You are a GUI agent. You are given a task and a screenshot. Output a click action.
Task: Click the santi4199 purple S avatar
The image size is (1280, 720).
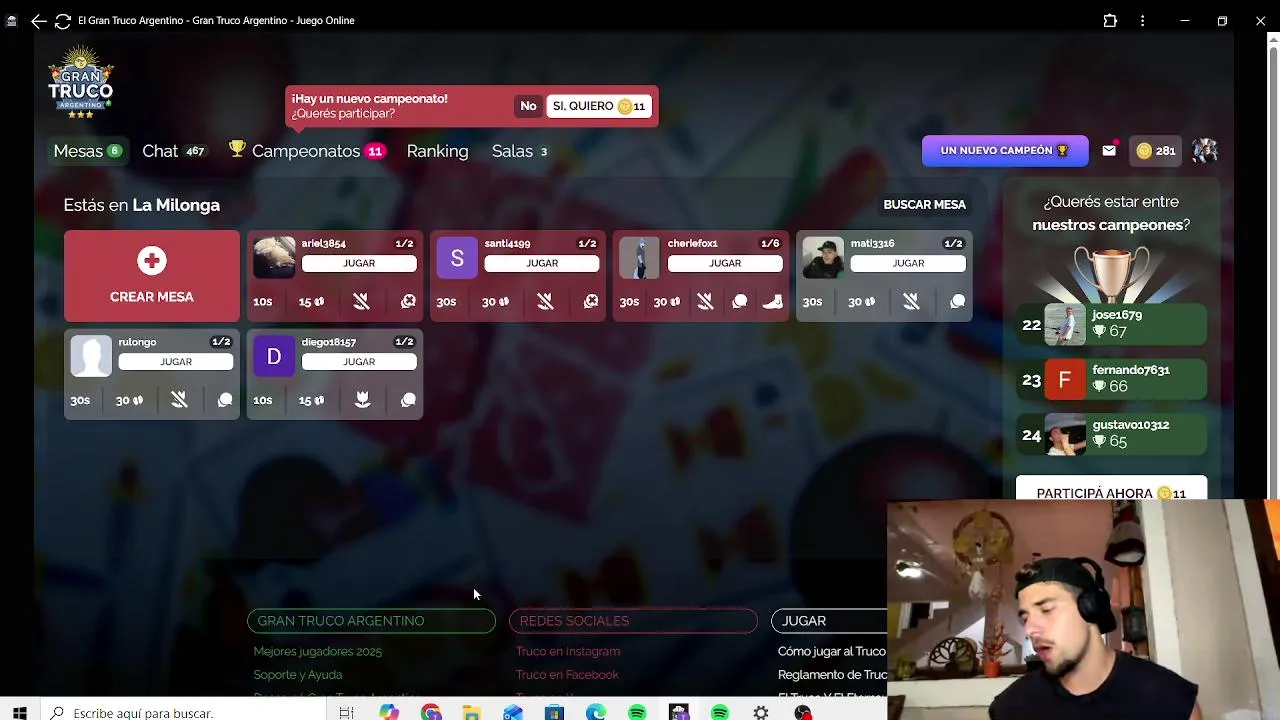(x=457, y=257)
